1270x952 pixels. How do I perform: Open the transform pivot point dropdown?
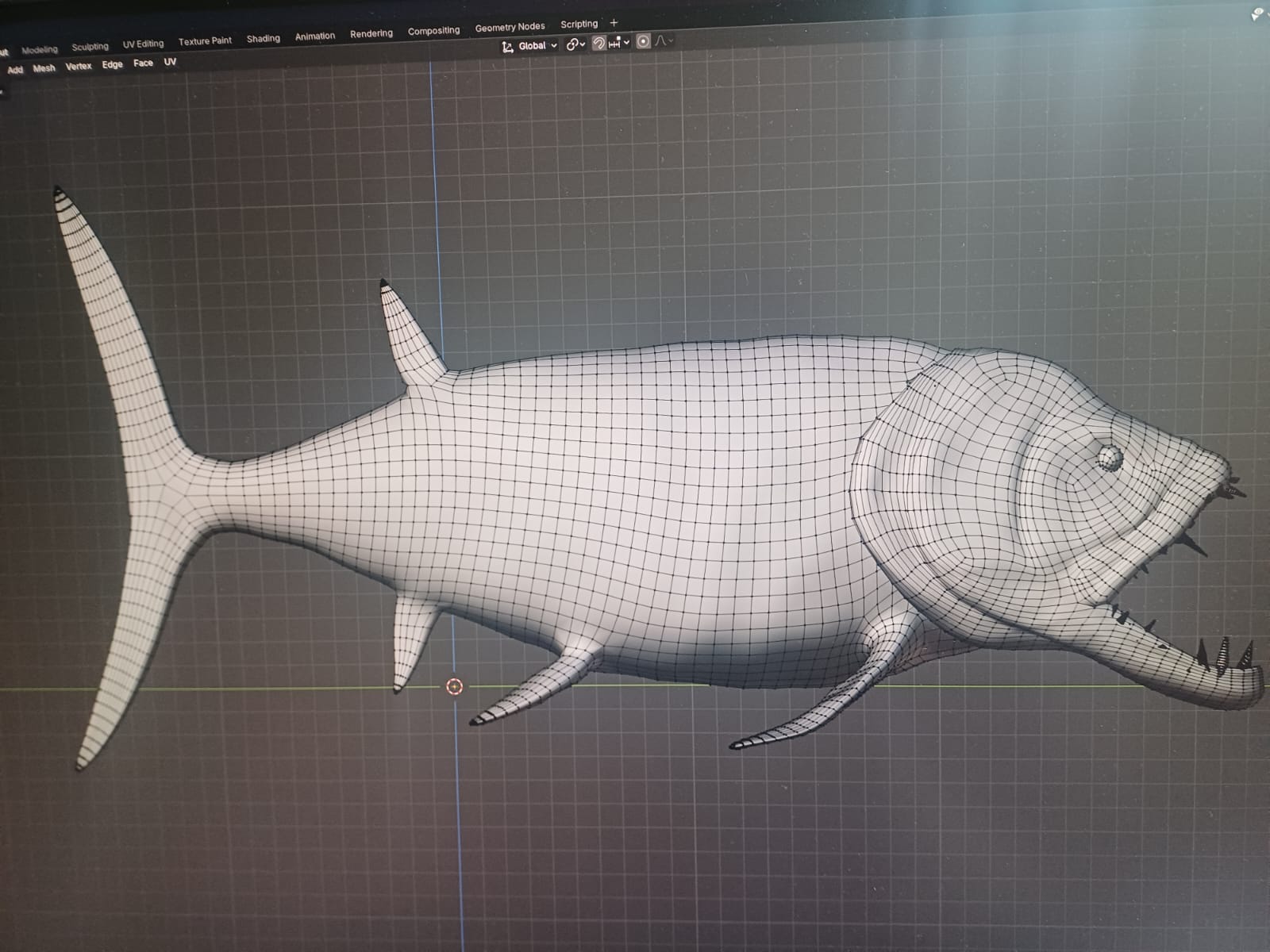point(575,44)
